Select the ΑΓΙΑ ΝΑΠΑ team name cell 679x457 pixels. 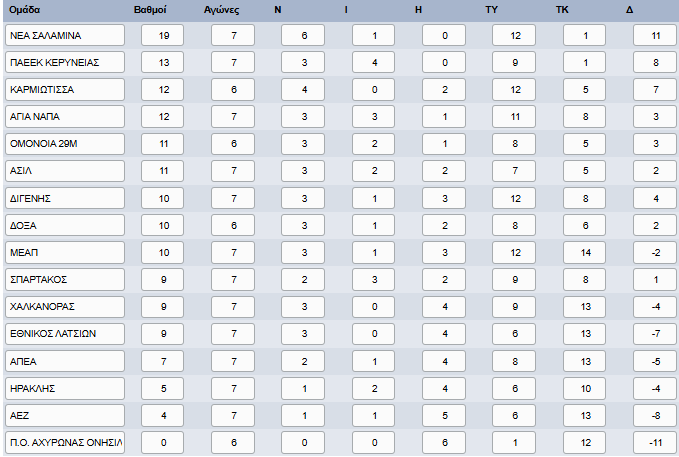(65, 116)
